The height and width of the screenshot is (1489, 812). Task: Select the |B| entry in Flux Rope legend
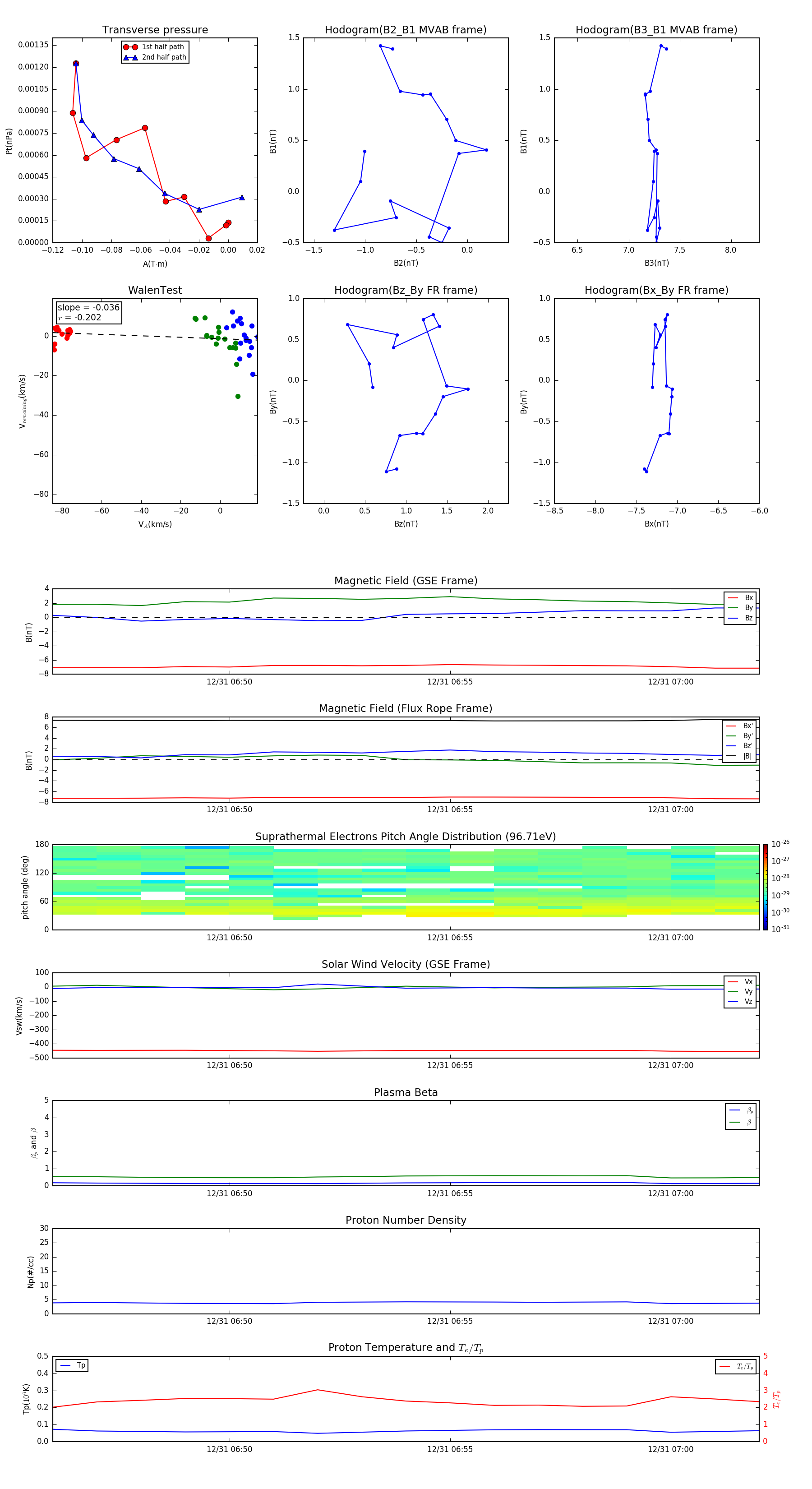click(740, 756)
